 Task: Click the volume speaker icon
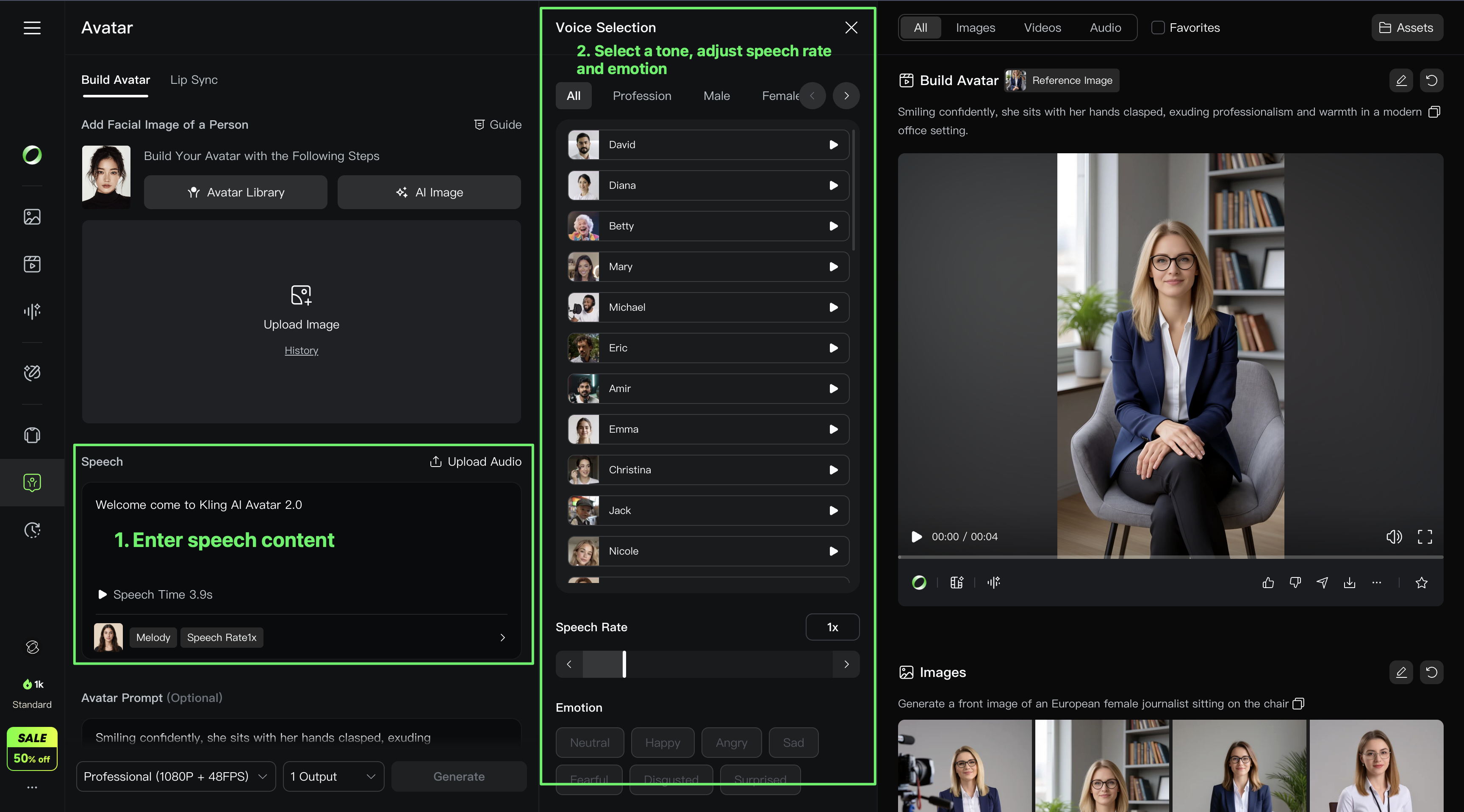[x=1394, y=536]
